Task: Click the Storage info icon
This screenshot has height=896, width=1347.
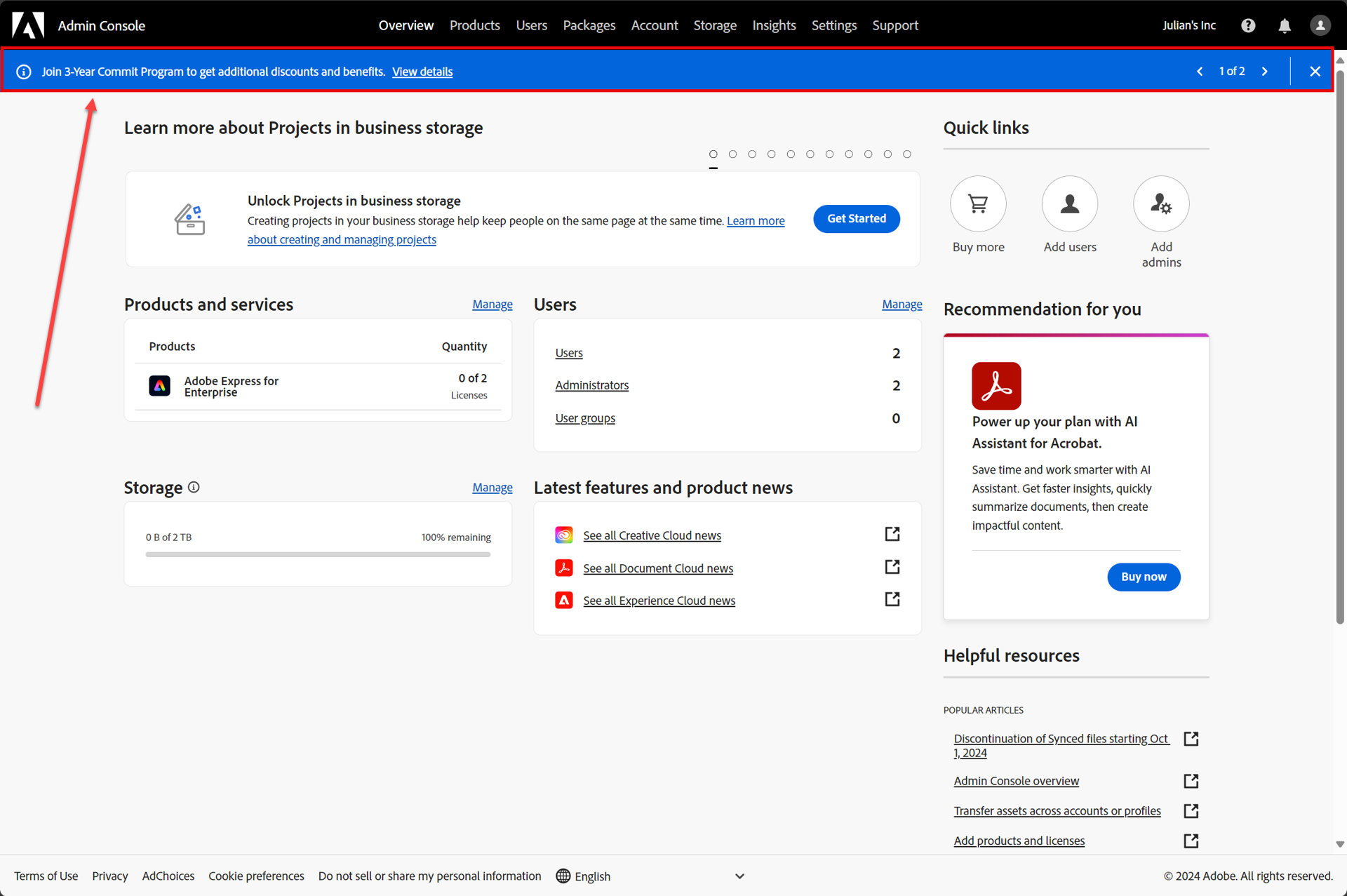Action: tap(194, 487)
